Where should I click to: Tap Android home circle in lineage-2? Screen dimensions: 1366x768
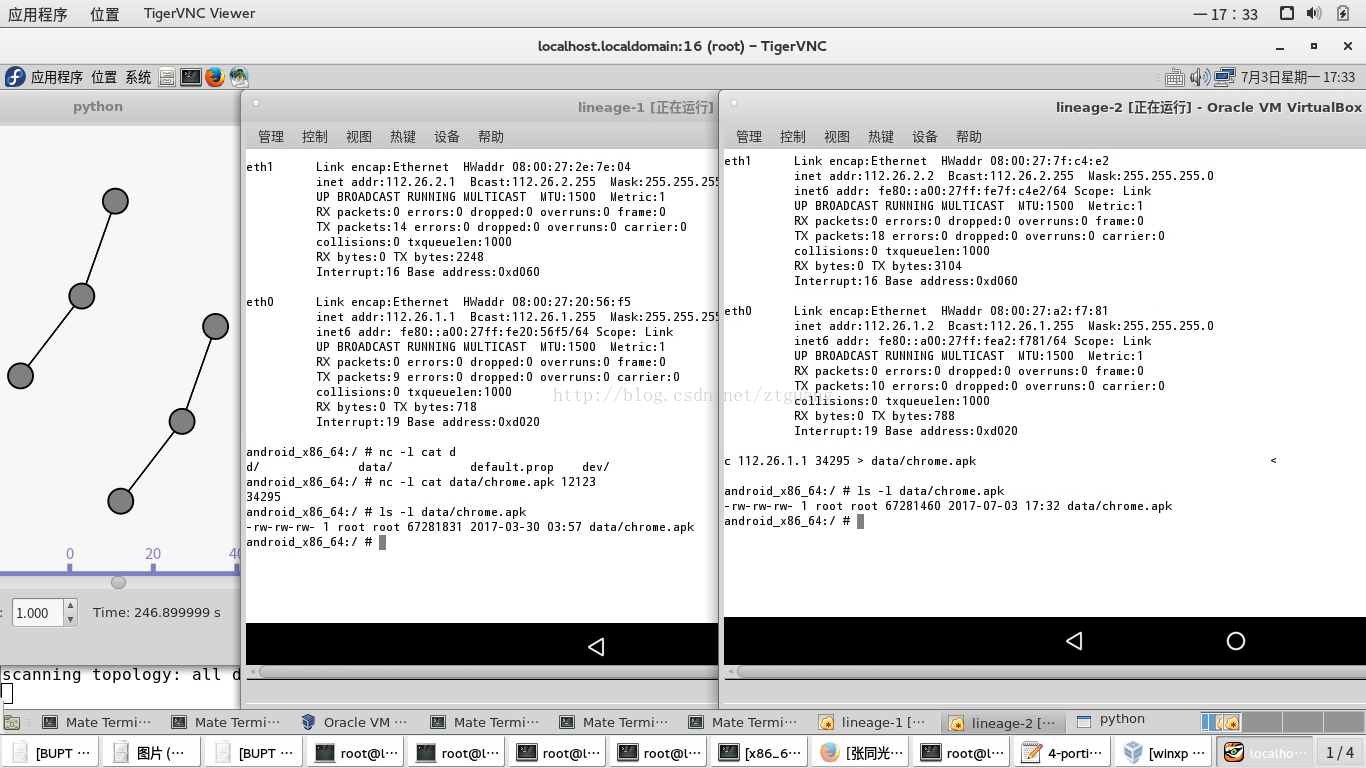(x=1236, y=641)
